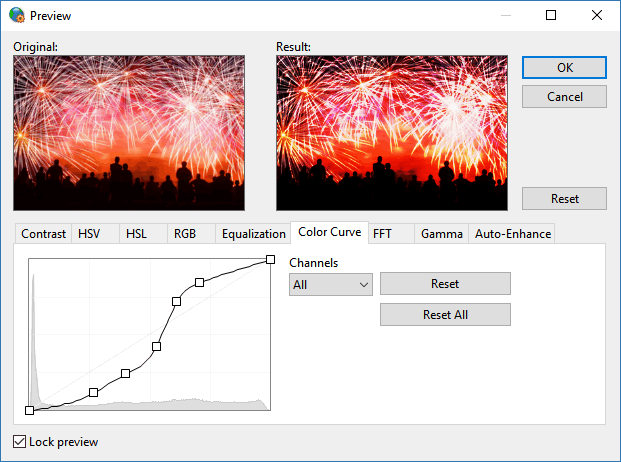
Task: Select the RGB tab
Action: [x=185, y=234]
